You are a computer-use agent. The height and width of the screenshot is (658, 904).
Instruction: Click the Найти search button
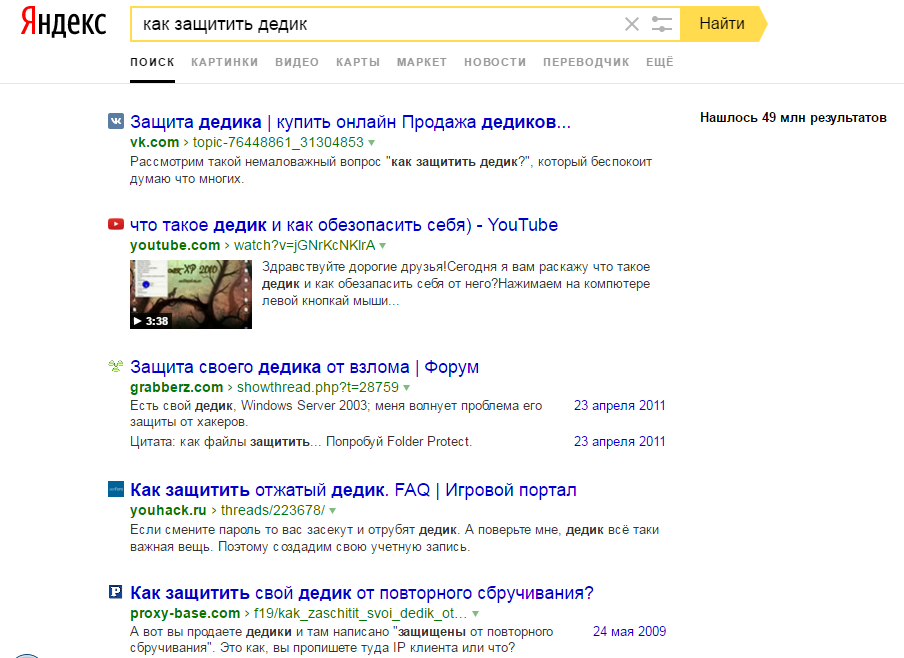[722, 24]
